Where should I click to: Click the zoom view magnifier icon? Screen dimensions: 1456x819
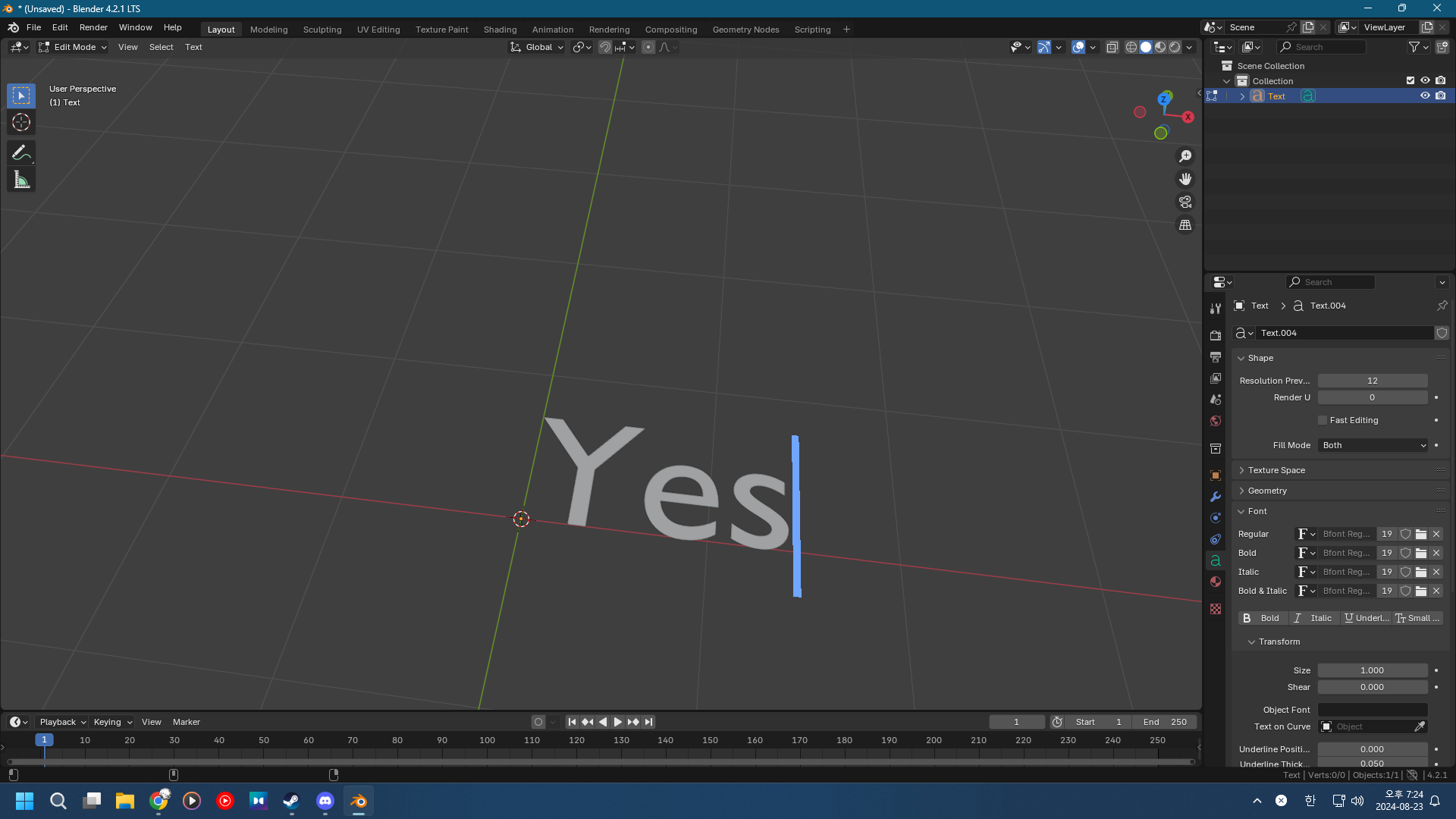pyautogui.click(x=1185, y=156)
